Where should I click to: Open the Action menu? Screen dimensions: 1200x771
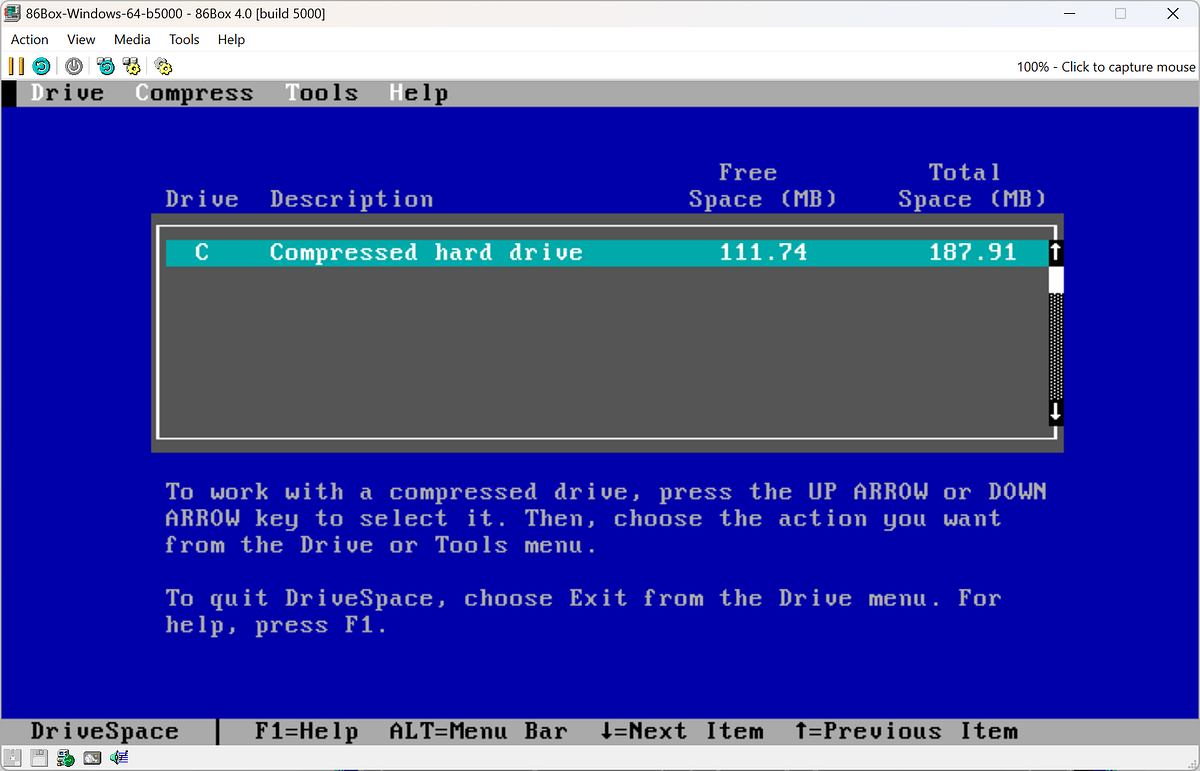[30, 39]
